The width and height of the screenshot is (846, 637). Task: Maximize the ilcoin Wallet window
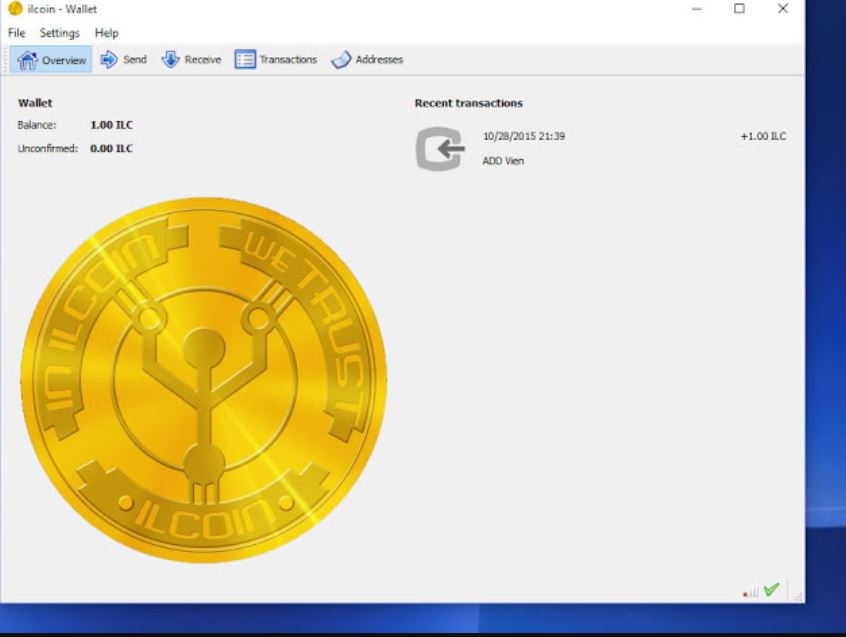739,9
